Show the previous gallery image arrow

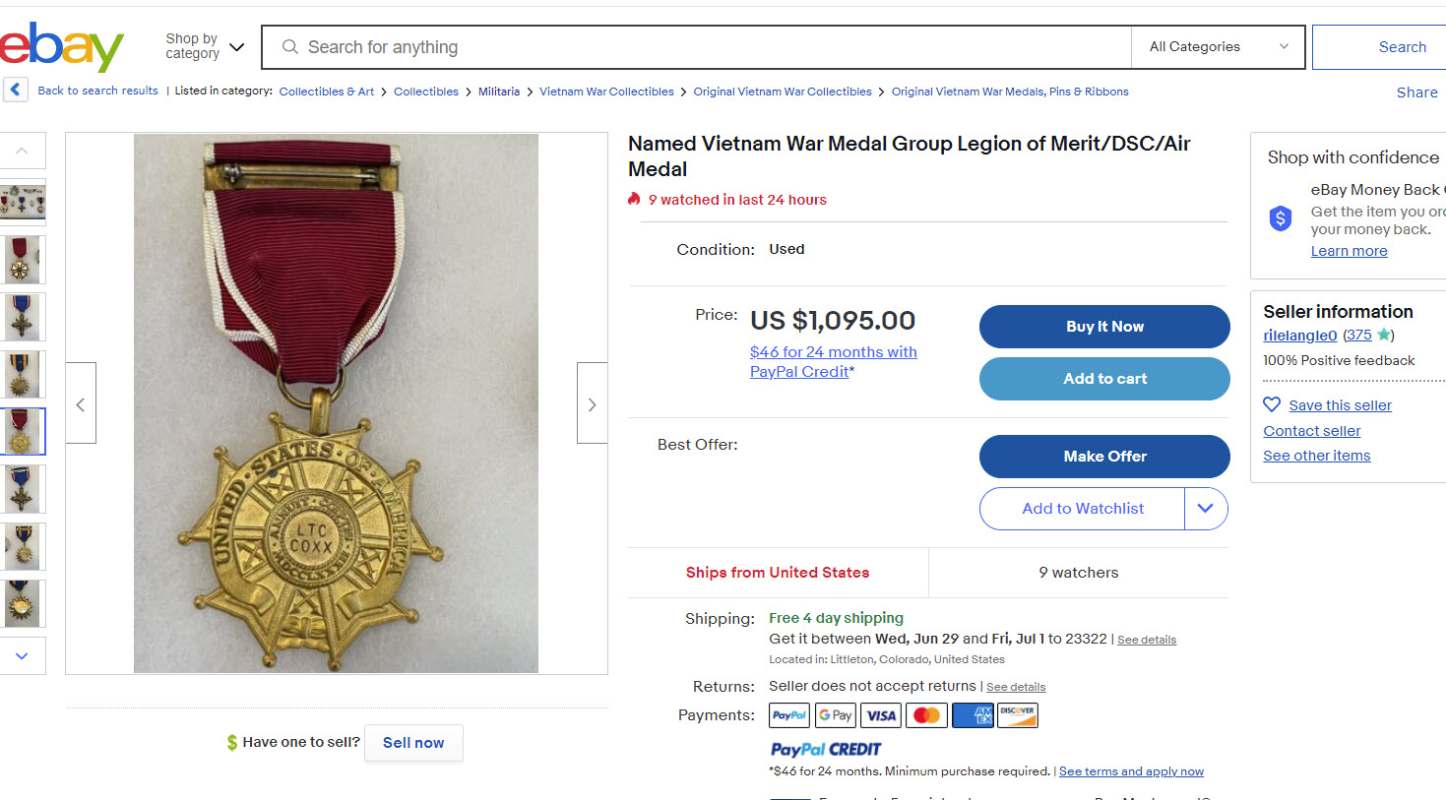coord(81,404)
